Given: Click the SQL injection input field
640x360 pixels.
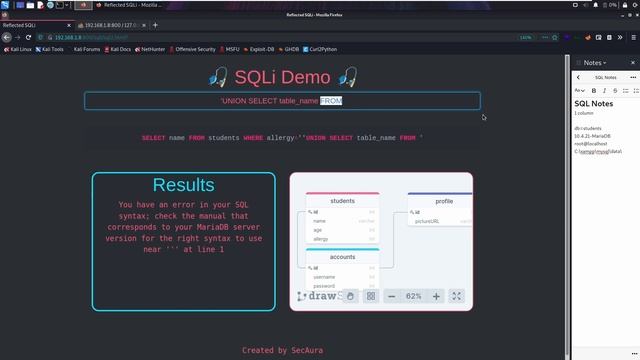Looking at the screenshot, I should pos(282,101).
